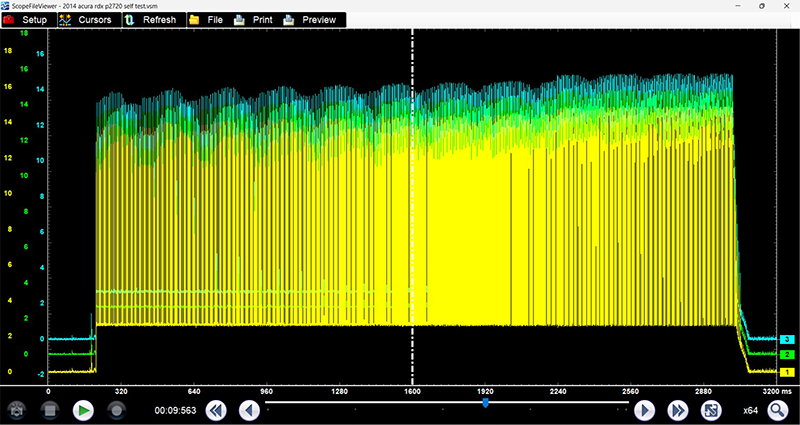The height and width of the screenshot is (425, 800).
Task: Step back one frame with left arrow
Action: 249,410
